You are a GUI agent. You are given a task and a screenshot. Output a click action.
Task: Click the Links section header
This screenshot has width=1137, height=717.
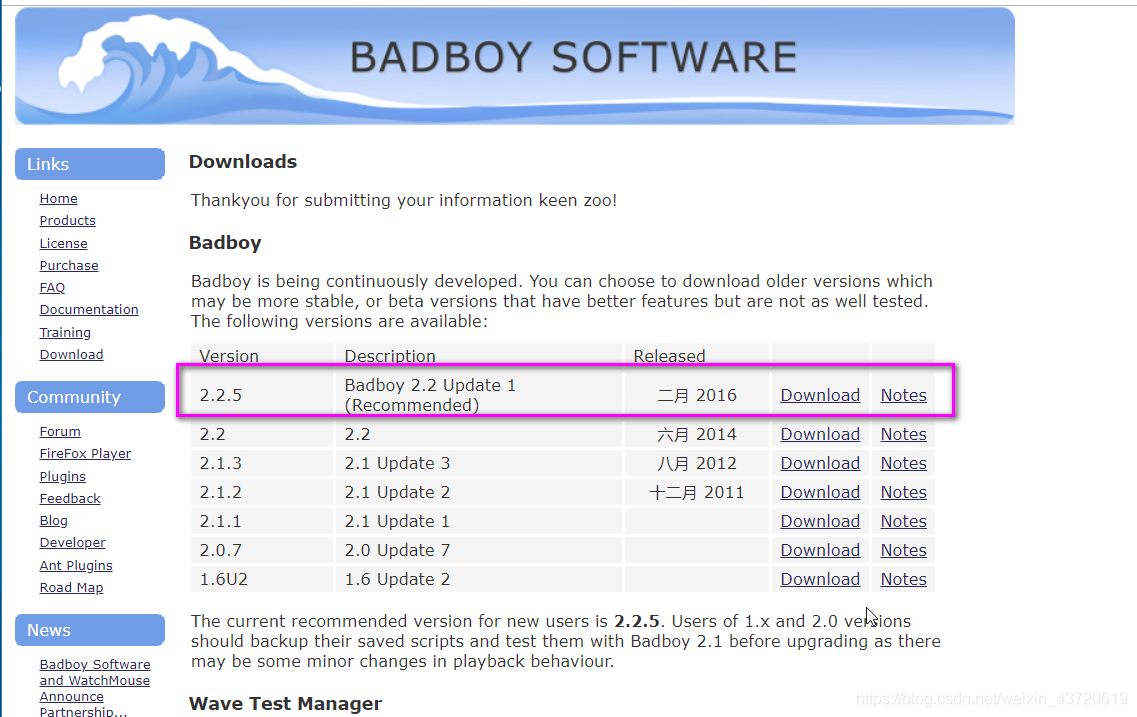pyautogui.click(x=90, y=164)
